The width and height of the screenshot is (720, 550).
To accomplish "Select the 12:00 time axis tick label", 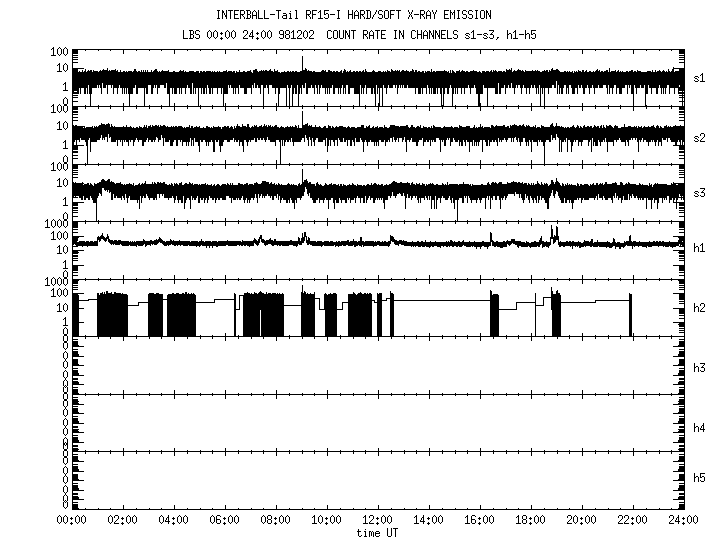I will coord(377,521).
